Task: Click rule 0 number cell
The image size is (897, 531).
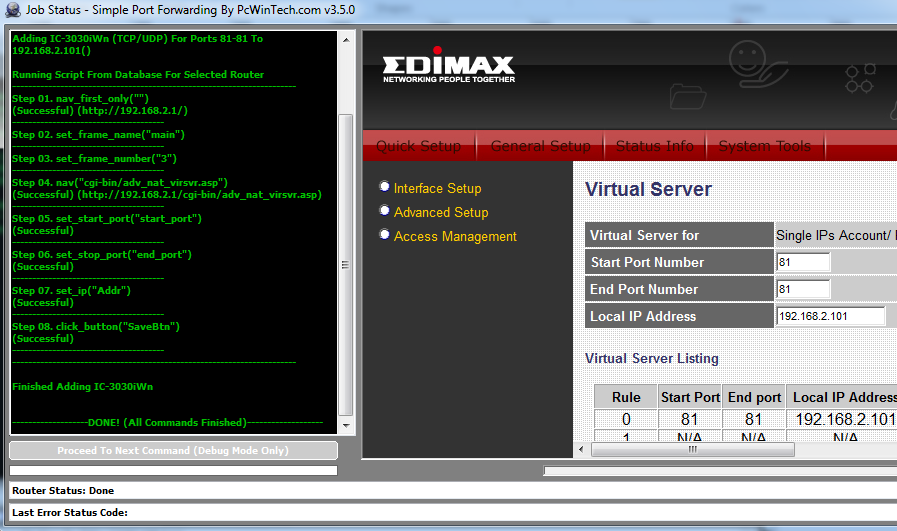Action: point(626,419)
